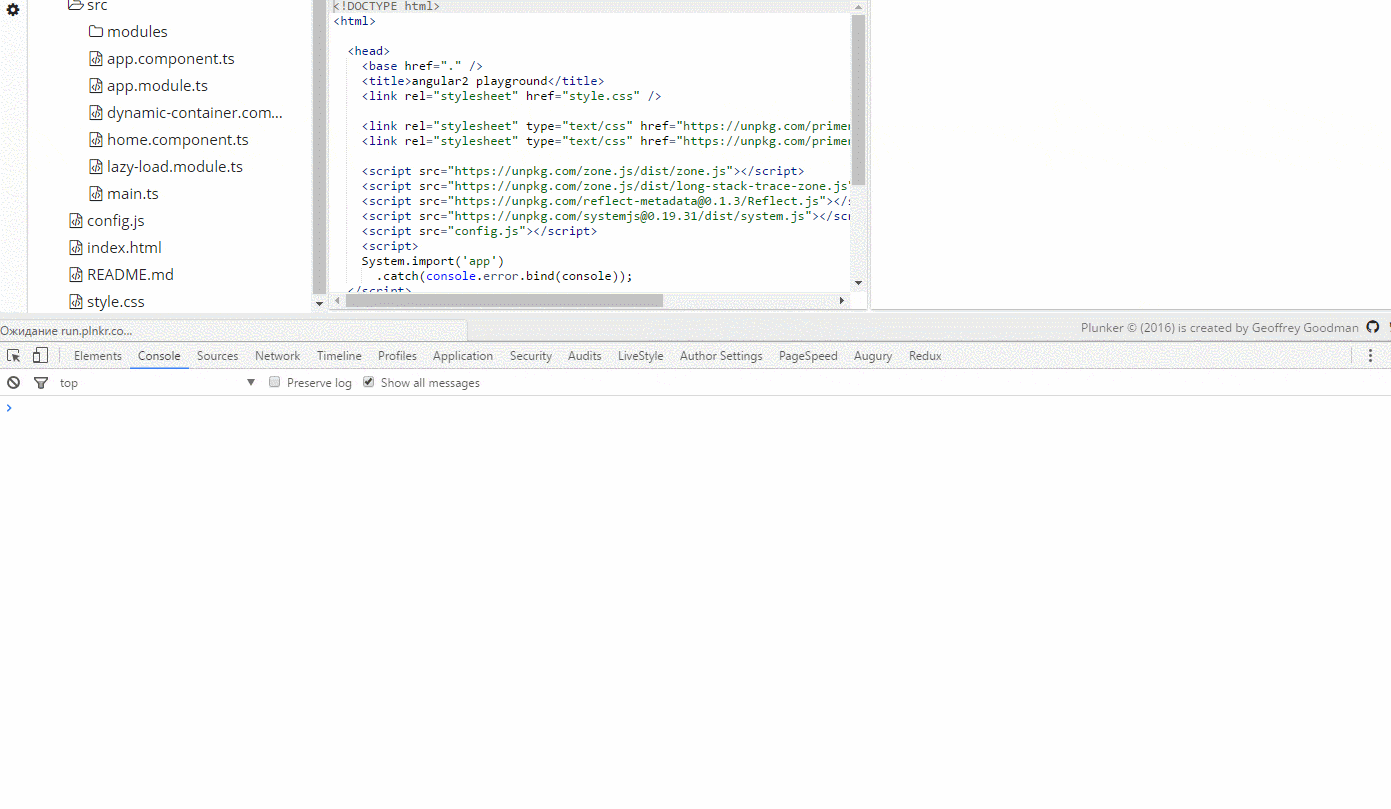Click the file icon beside config.js
The height and width of the screenshot is (809, 1391).
[76, 220]
